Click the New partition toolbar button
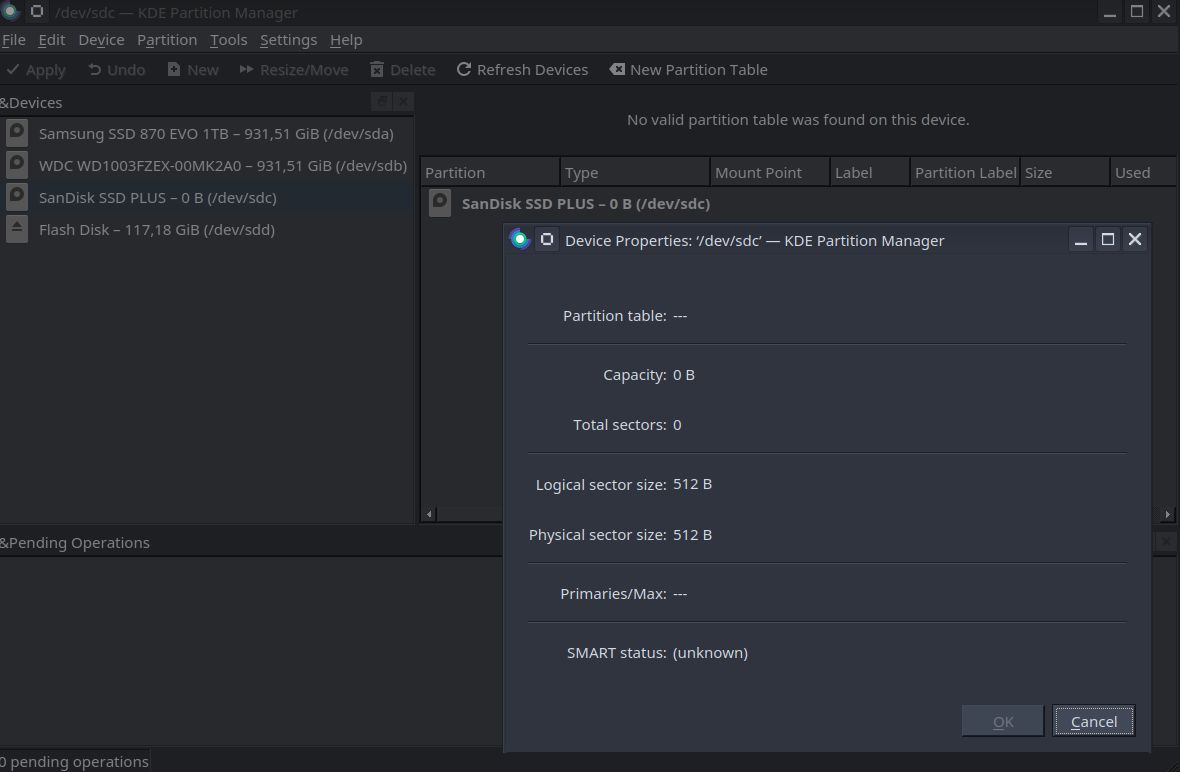Image resolution: width=1180 pixels, height=772 pixels. (x=193, y=70)
